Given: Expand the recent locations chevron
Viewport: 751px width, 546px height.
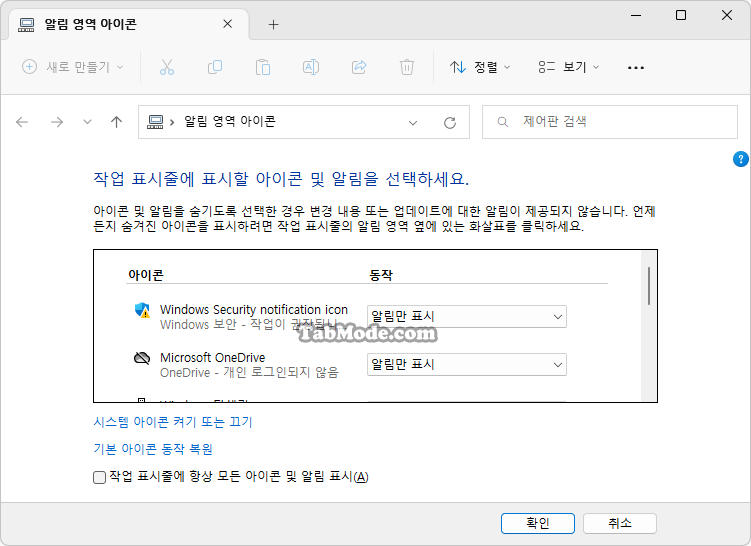Looking at the screenshot, I should coord(87,122).
